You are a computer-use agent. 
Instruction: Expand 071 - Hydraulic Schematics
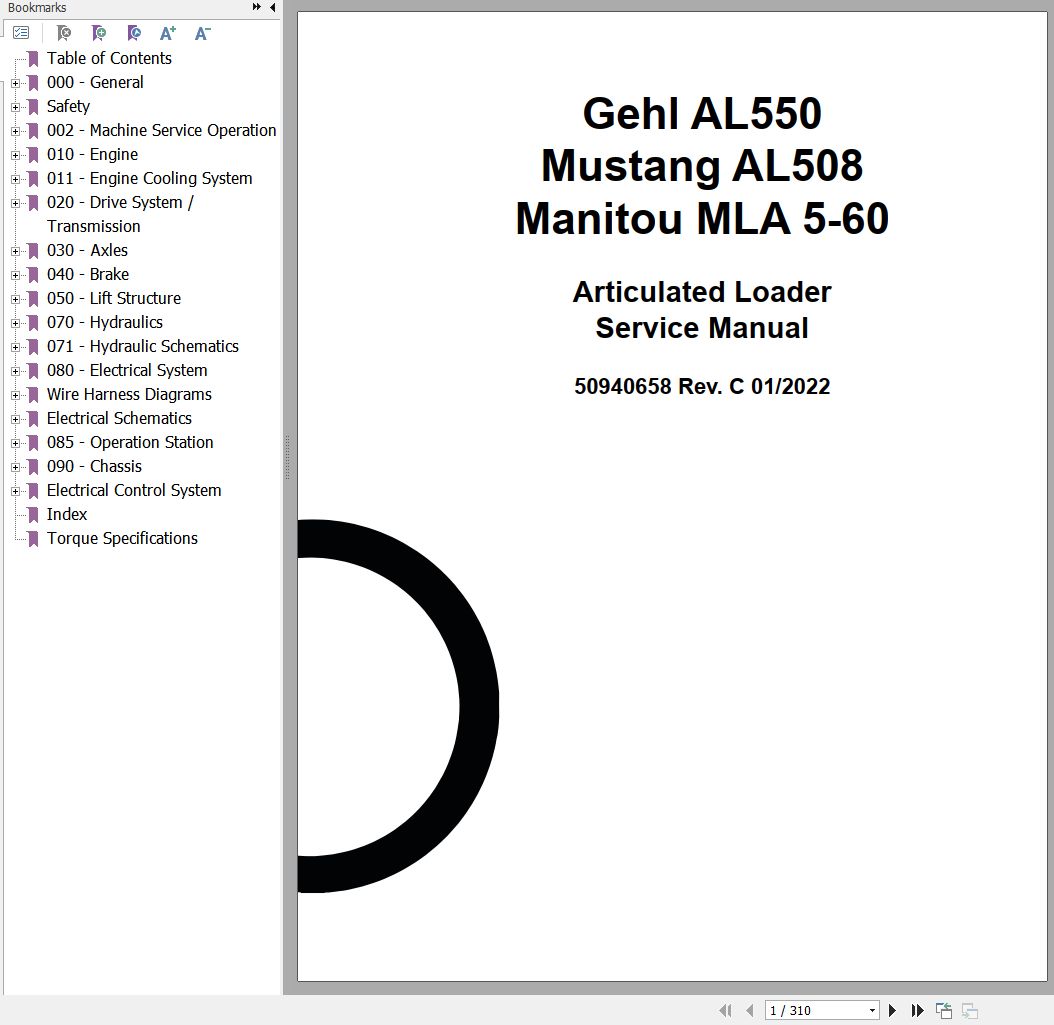click(x=15, y=347)
